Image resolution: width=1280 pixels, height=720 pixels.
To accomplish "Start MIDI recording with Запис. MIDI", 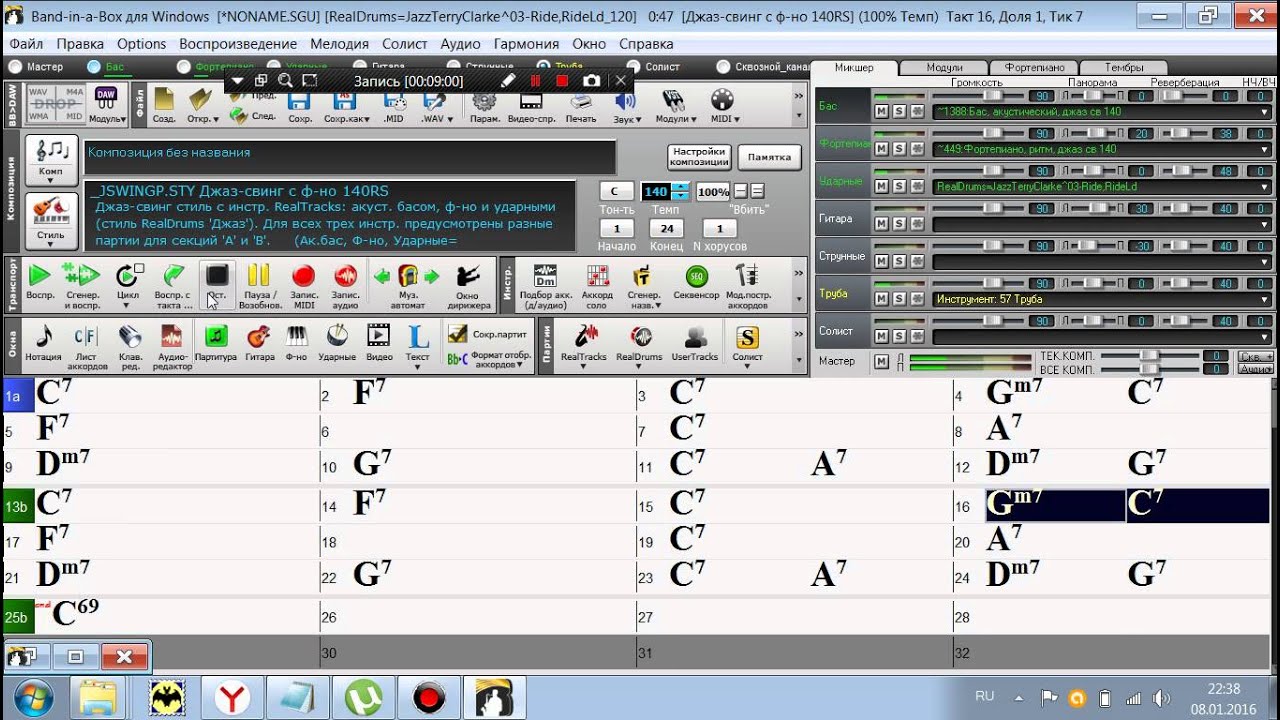I will point(304,285).
